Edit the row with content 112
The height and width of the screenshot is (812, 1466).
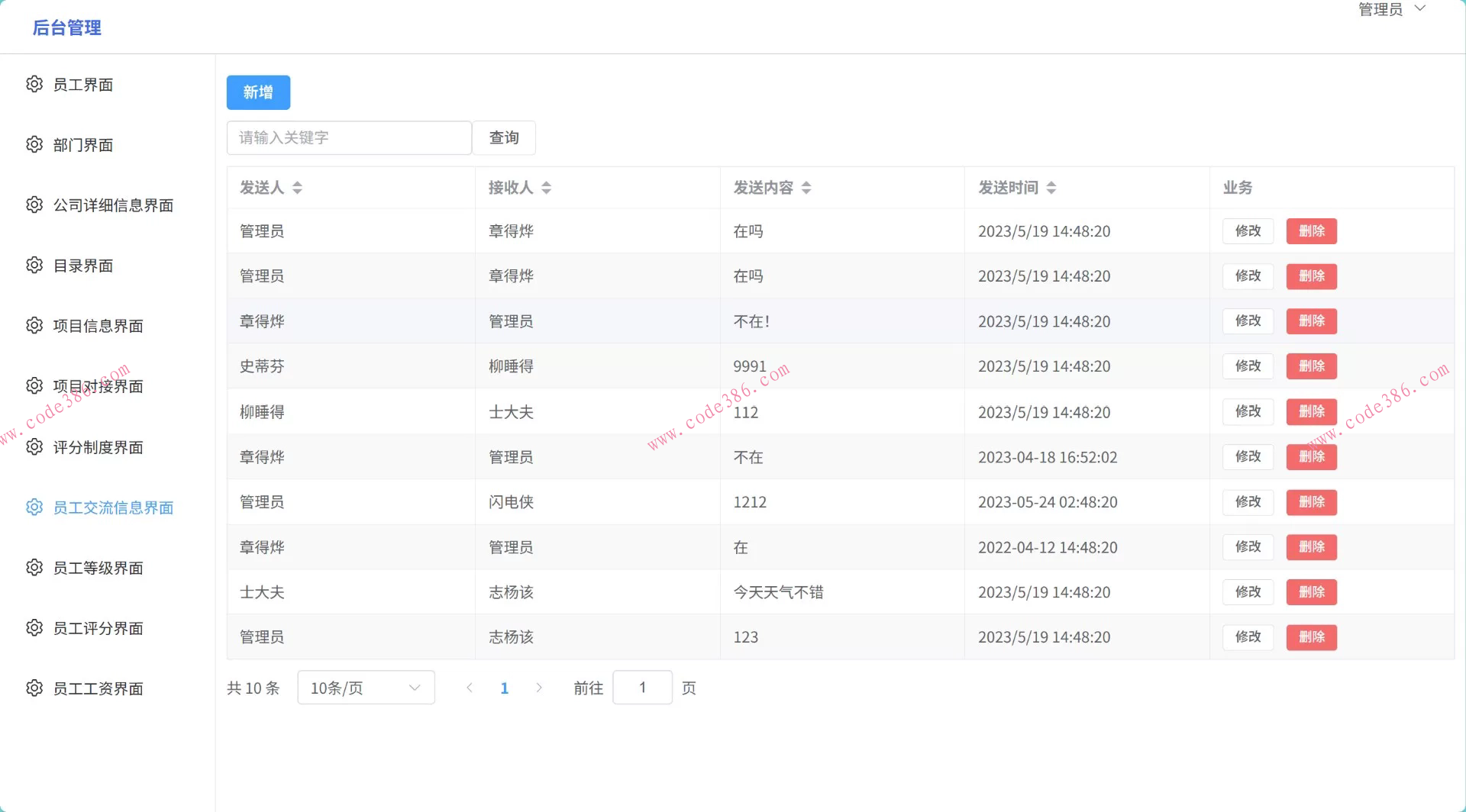[x=1248, y=411]
